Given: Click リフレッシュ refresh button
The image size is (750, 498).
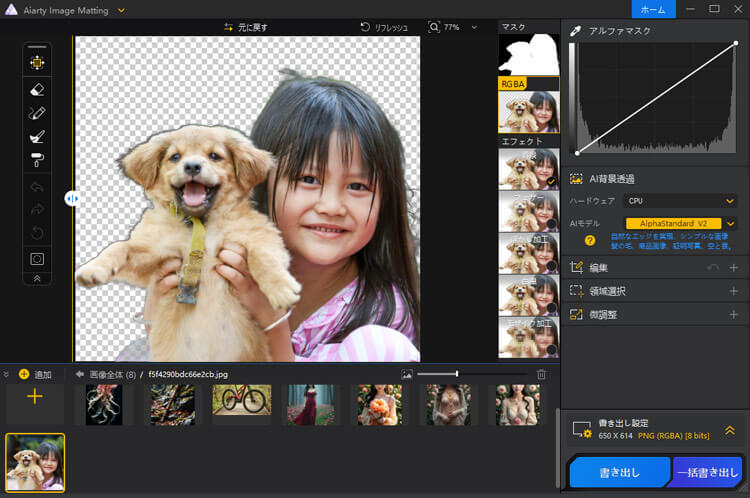Looking at the screenshot, I should [384, 27].
